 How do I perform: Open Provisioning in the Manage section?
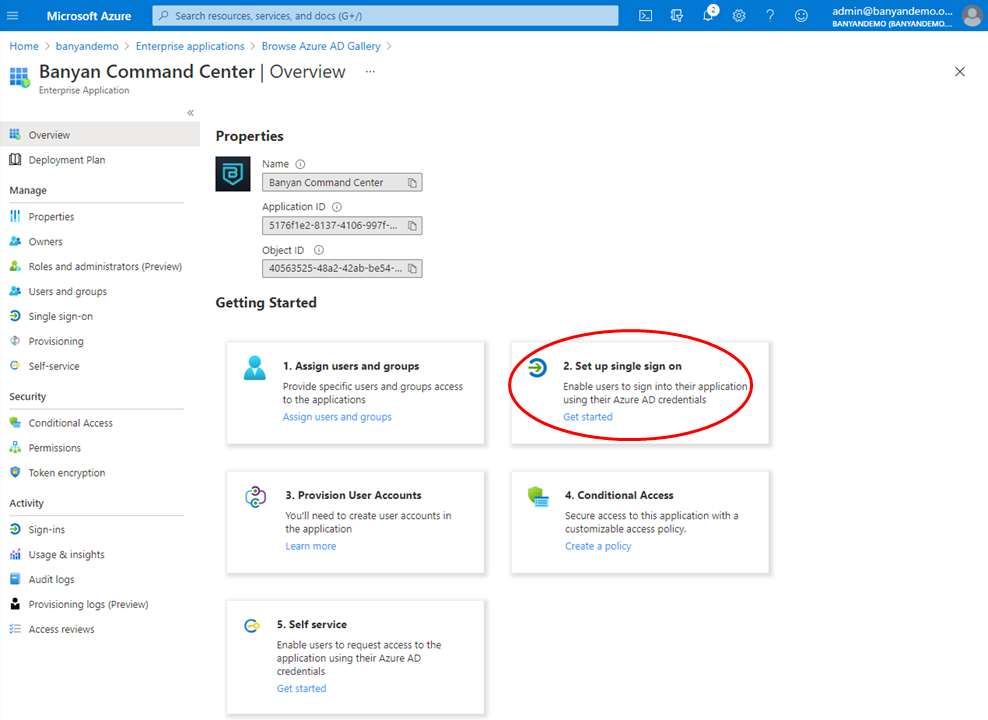click(x=56, y=342)
